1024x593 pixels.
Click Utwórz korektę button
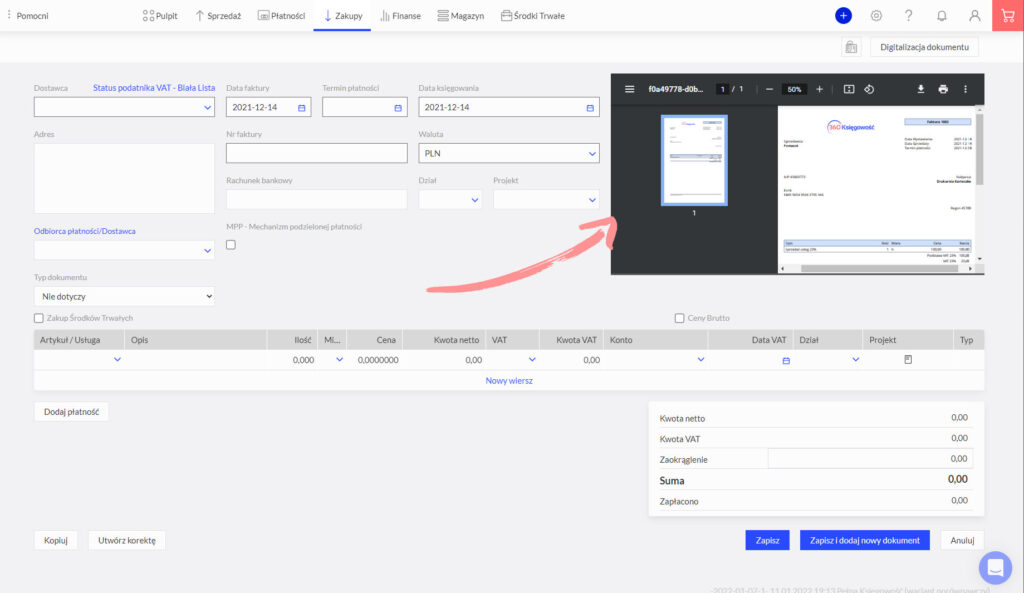127,541
